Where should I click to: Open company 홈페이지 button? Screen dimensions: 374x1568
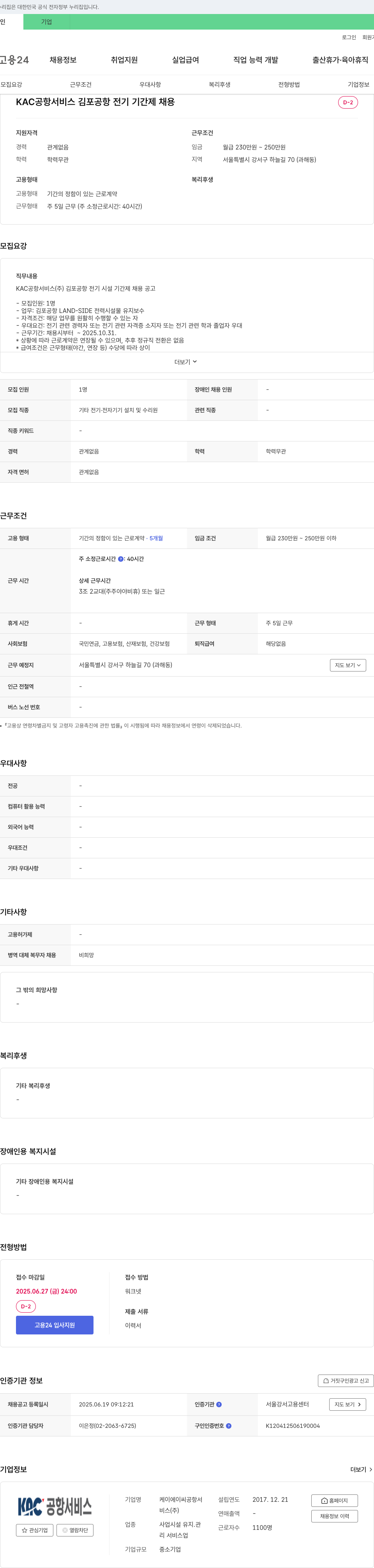coord(334,1500)
